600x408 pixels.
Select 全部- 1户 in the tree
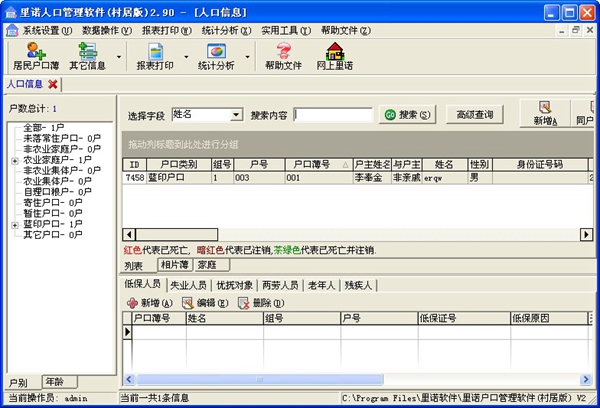click(x=44, y=127)
